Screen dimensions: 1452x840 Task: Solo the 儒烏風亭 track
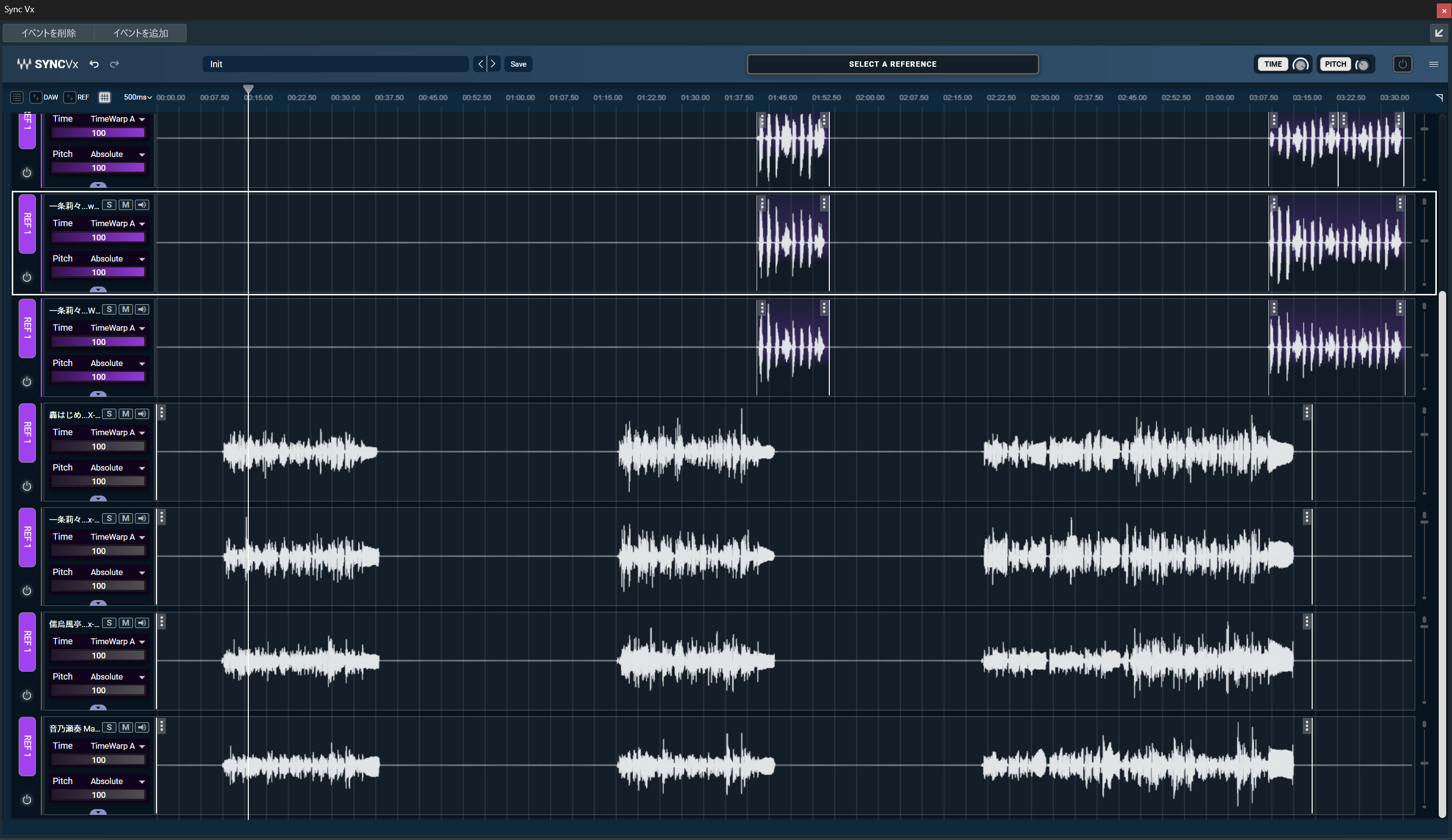109,623
